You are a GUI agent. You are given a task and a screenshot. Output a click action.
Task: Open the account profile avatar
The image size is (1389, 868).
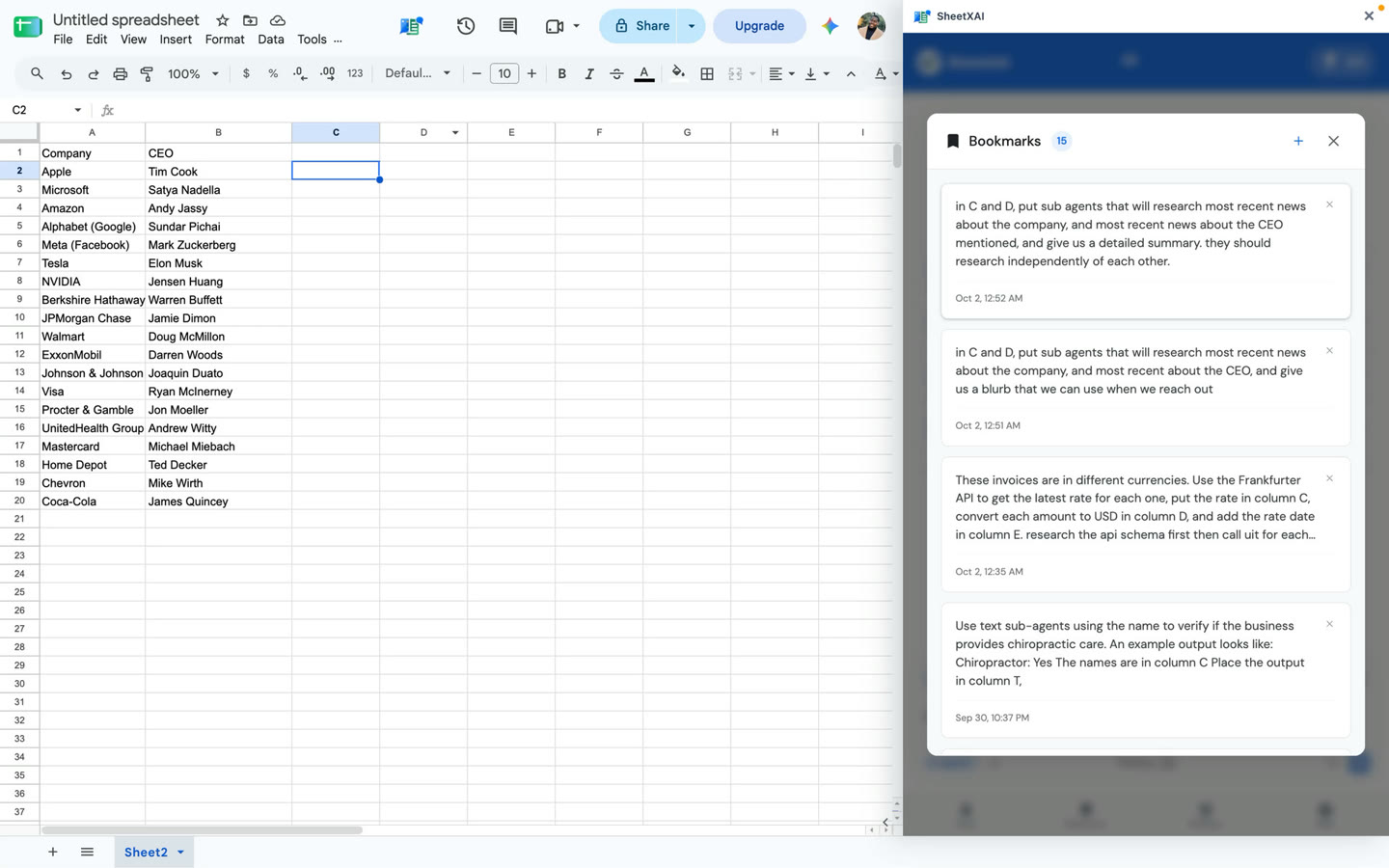pyautogui.click(x=871, y=26)
